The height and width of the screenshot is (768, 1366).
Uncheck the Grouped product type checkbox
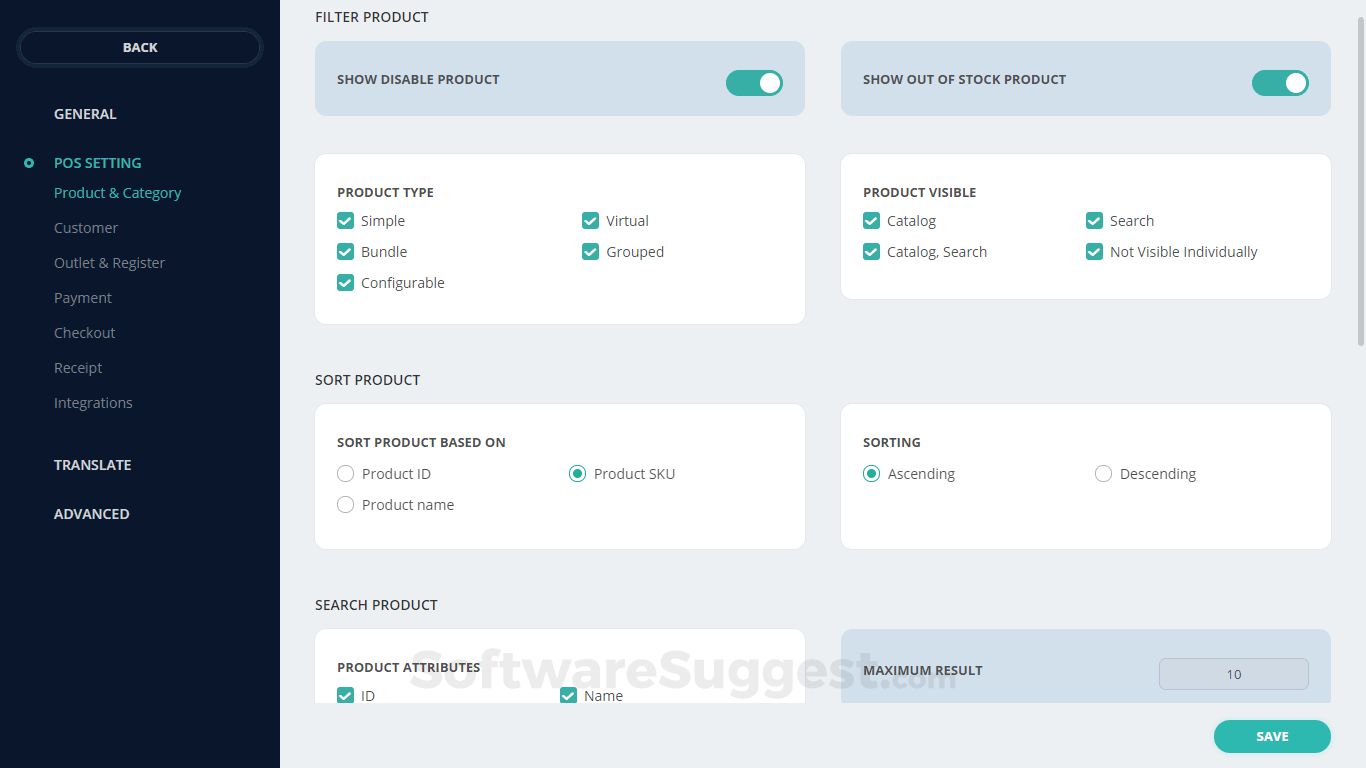click(591, 252)
